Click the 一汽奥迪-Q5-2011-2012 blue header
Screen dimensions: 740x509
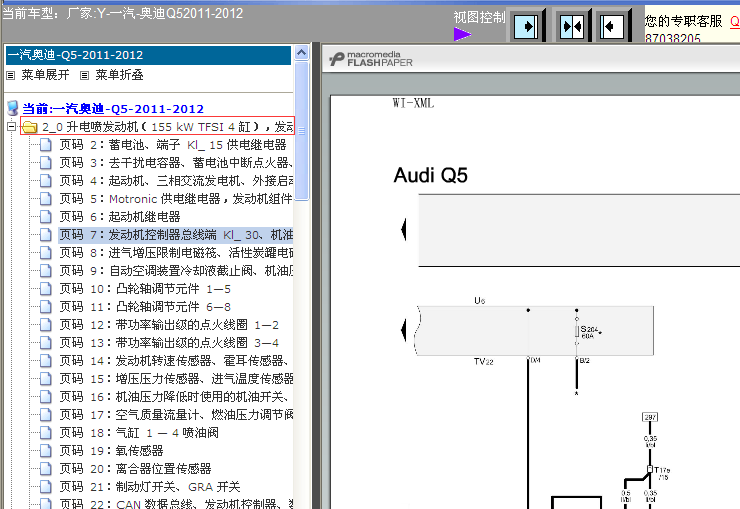tap(148, 55)
